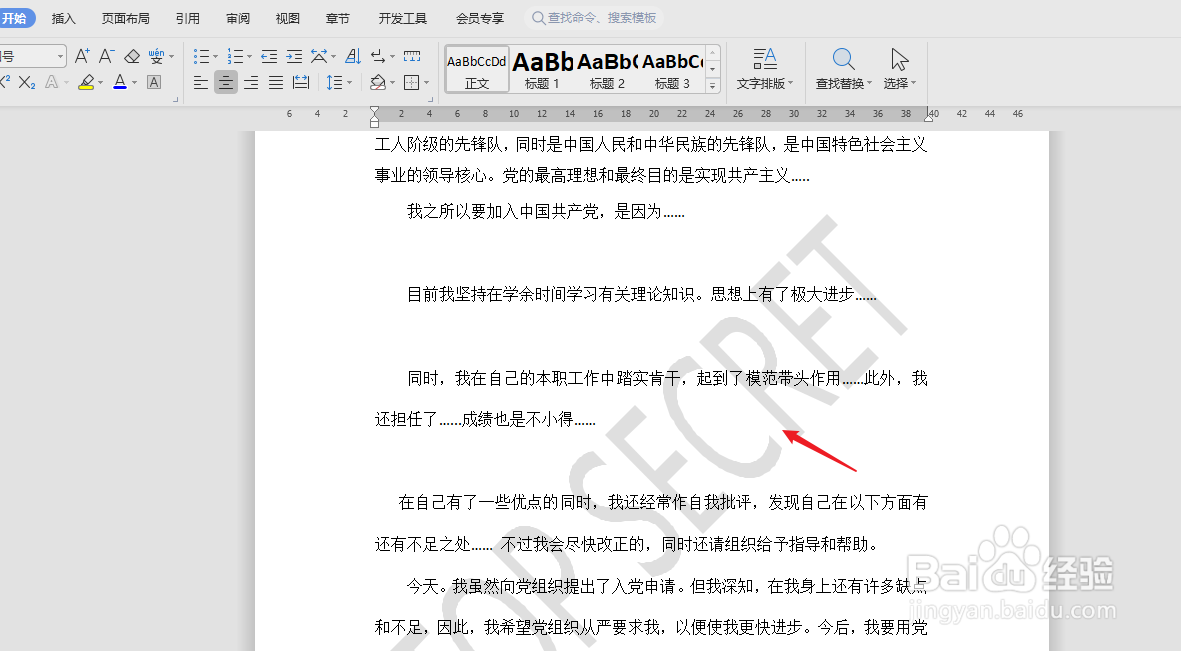The height and width of the screenshot is (651, 1181).
Task: Click the decrease font size icon
Action: (106, 57)
